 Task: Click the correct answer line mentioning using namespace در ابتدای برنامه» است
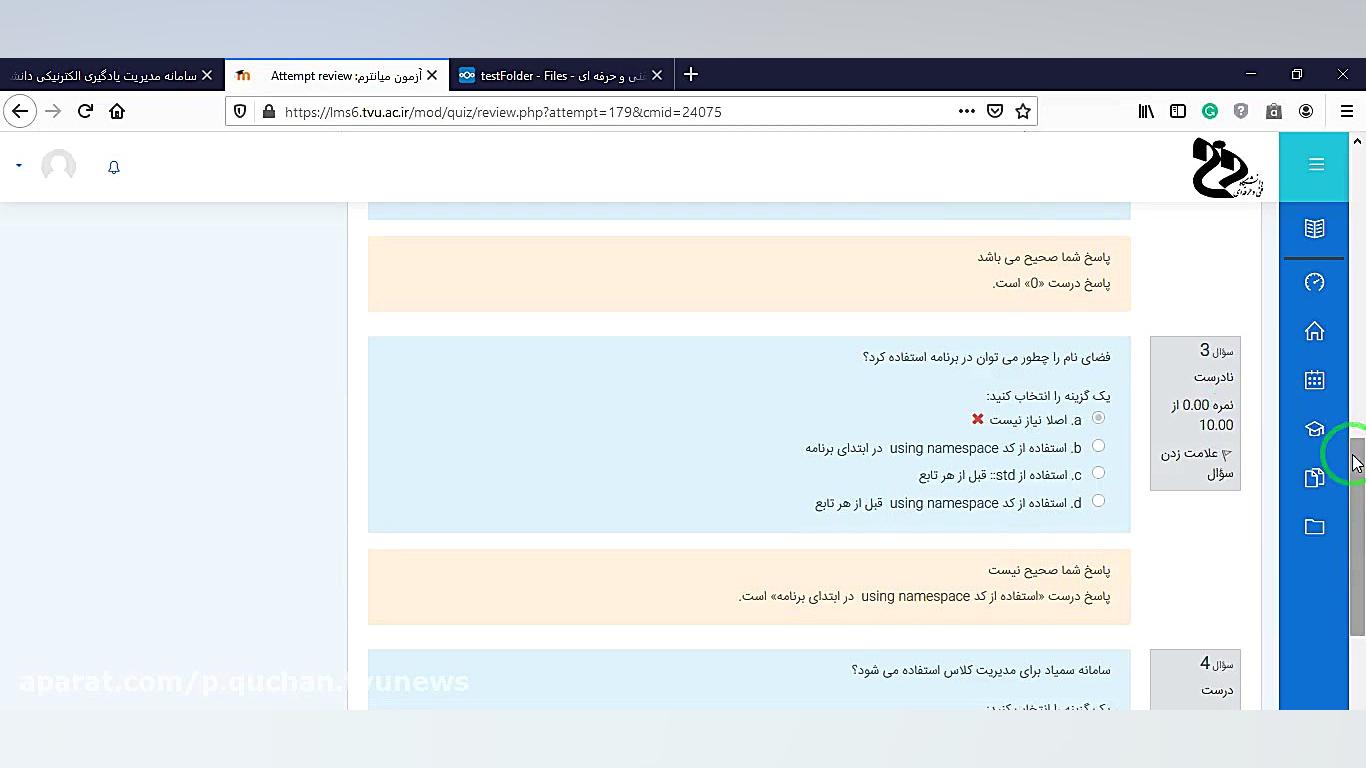924,596
